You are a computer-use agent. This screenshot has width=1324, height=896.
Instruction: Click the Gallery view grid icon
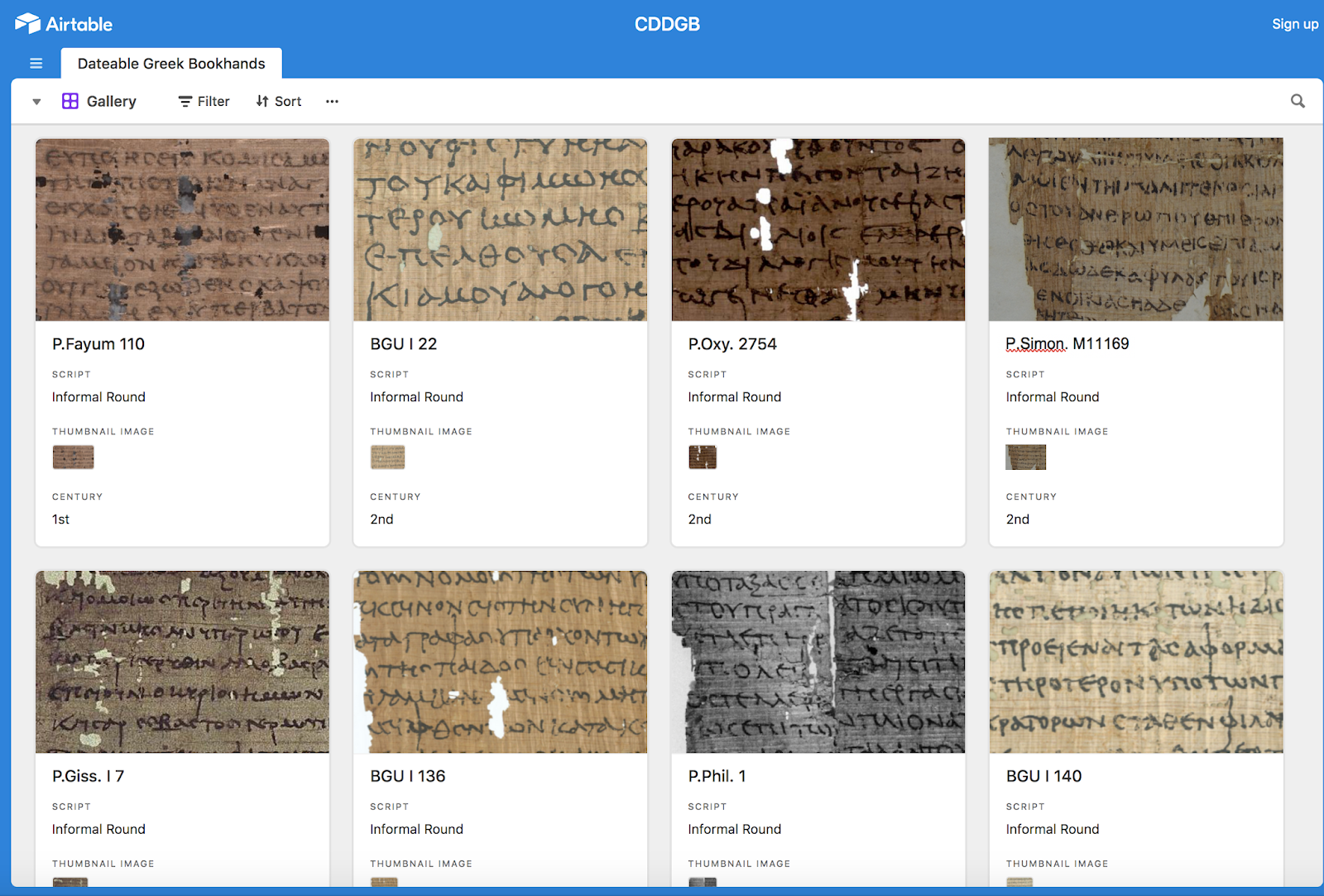click(x=70, y=101)
